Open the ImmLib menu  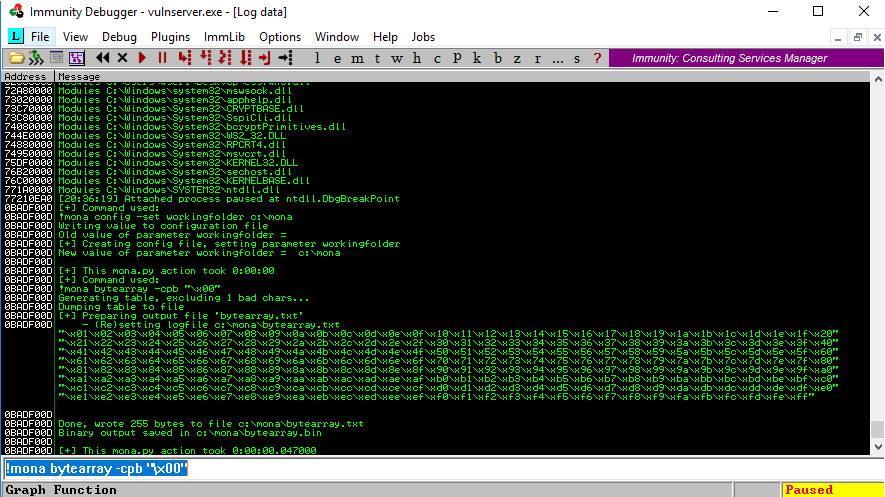point(224,37)
